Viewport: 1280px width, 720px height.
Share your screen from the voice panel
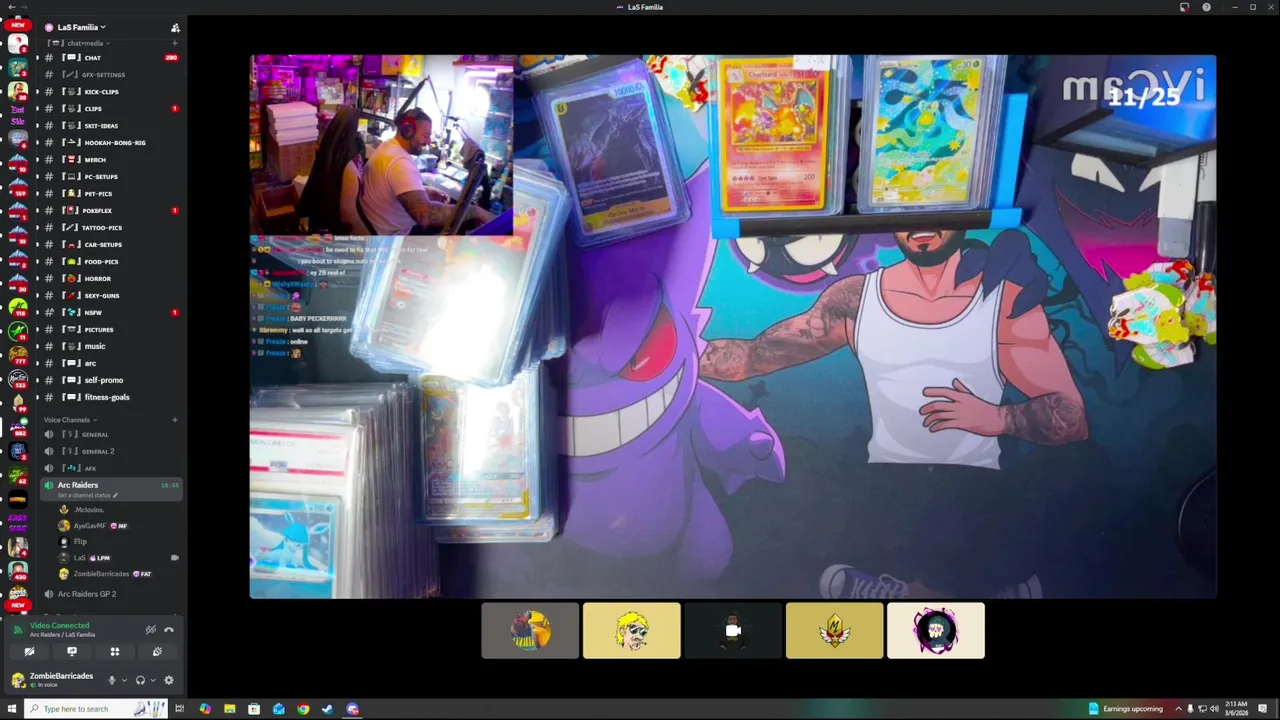coord(72,652)
